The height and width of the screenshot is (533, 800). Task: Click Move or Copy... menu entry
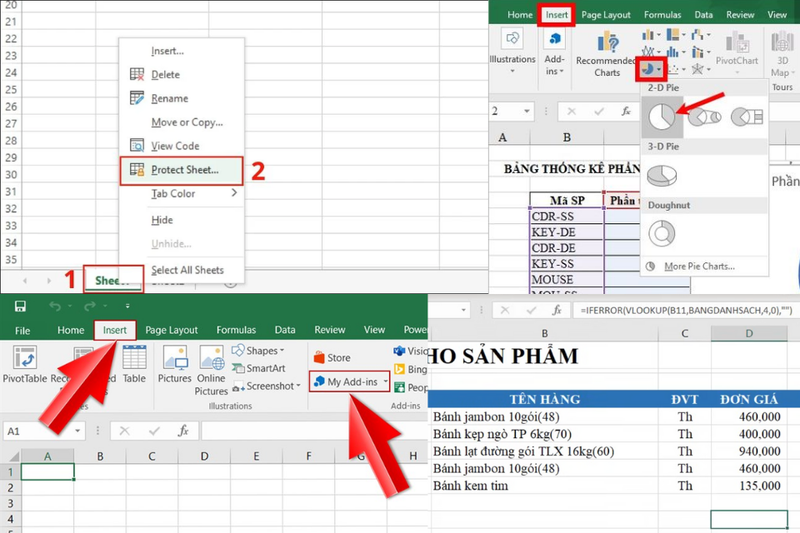point(187,122)
